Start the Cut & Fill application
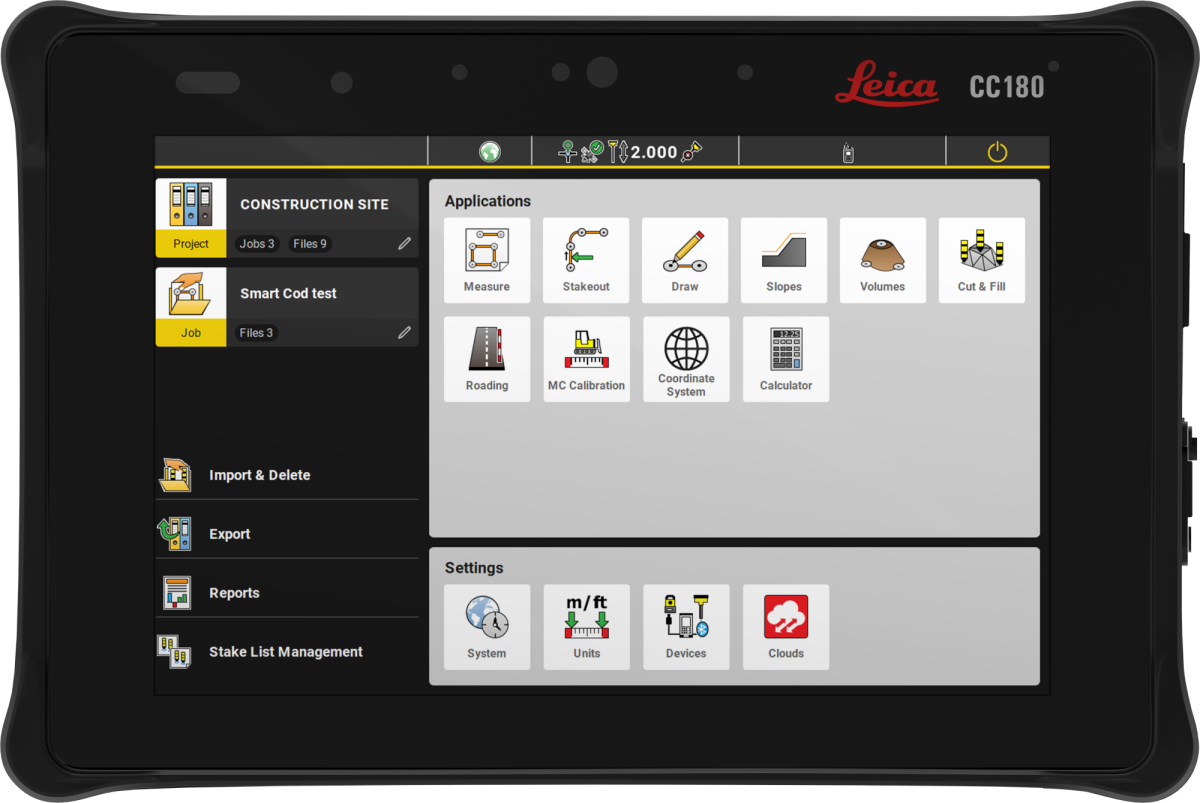Viewport: 1200px width, 803px height. click(981, 259)
